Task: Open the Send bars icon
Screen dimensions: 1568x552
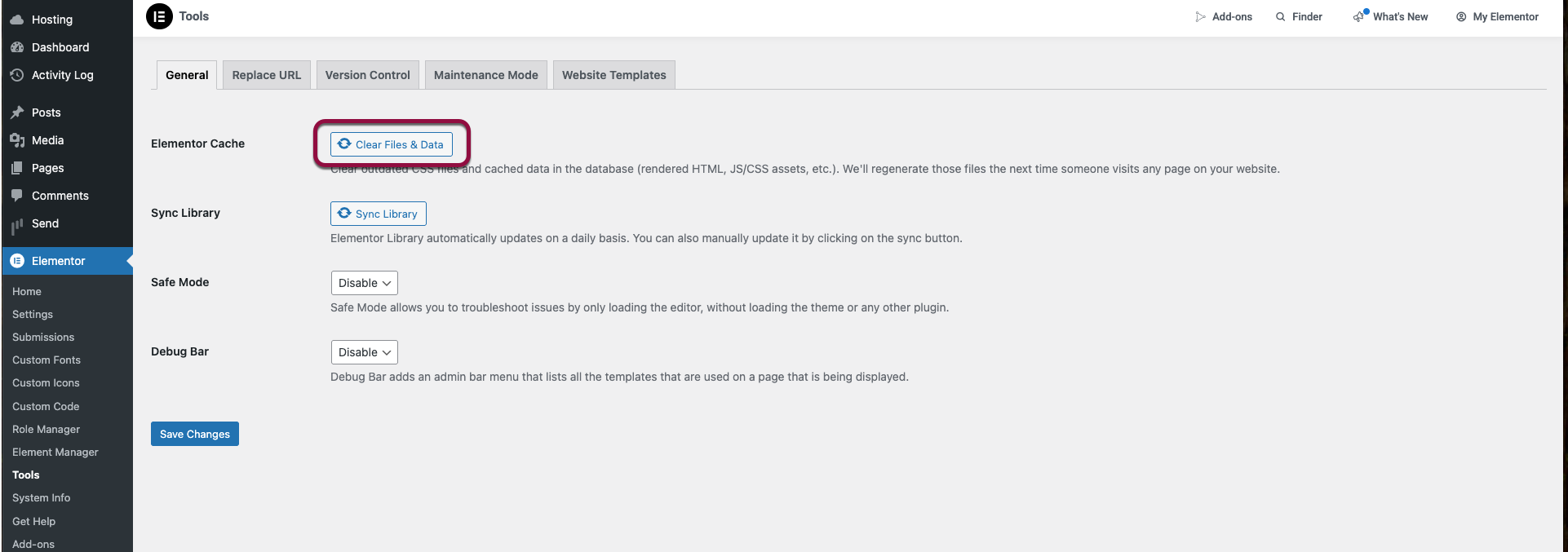Action: (17, 226)
